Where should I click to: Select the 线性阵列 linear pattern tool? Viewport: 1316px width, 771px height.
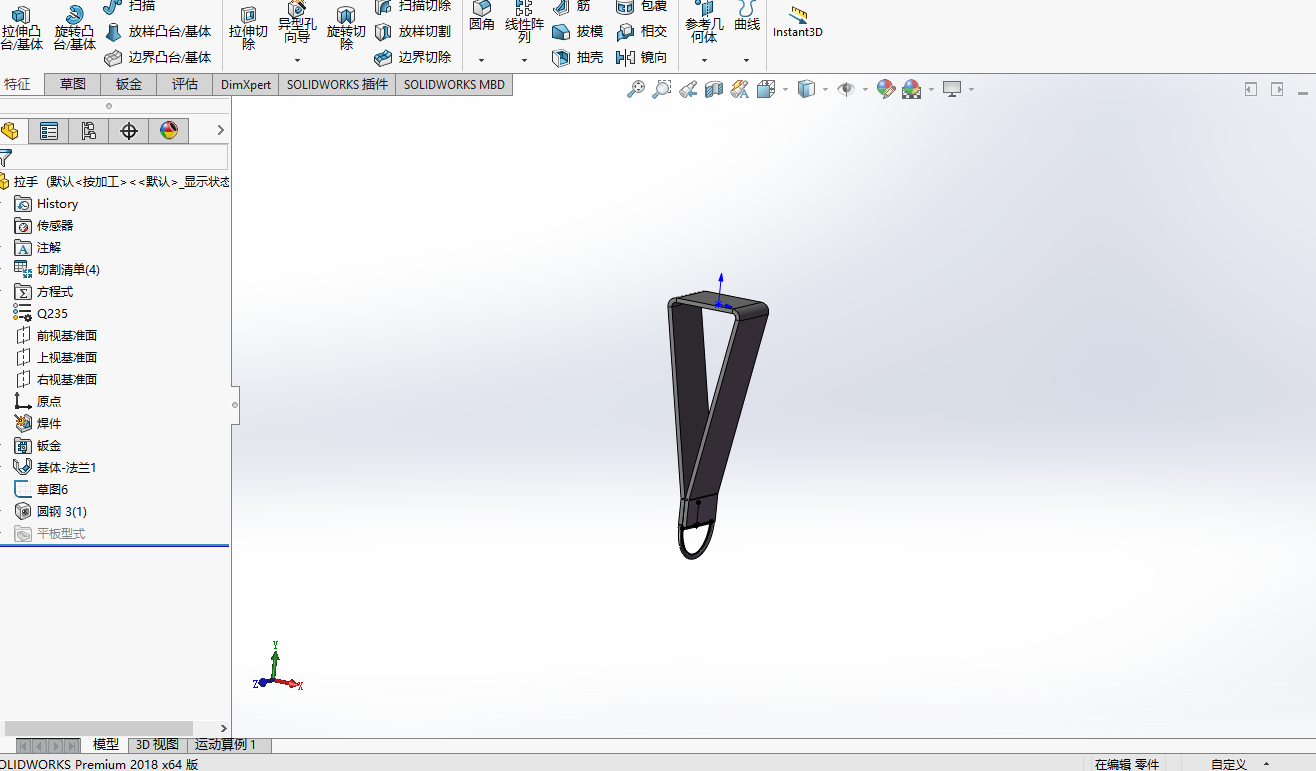click(524, 22)
